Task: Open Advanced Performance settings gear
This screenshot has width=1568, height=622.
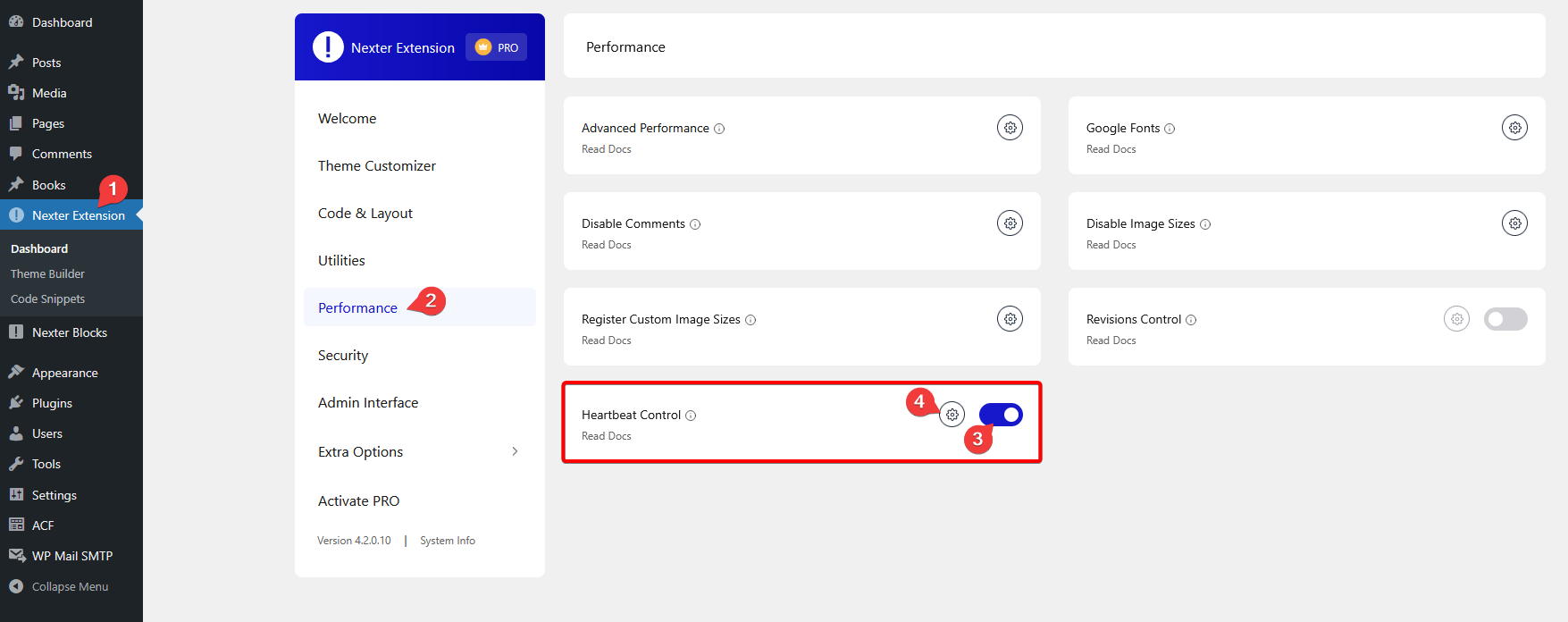Action: click(1010, 128)
